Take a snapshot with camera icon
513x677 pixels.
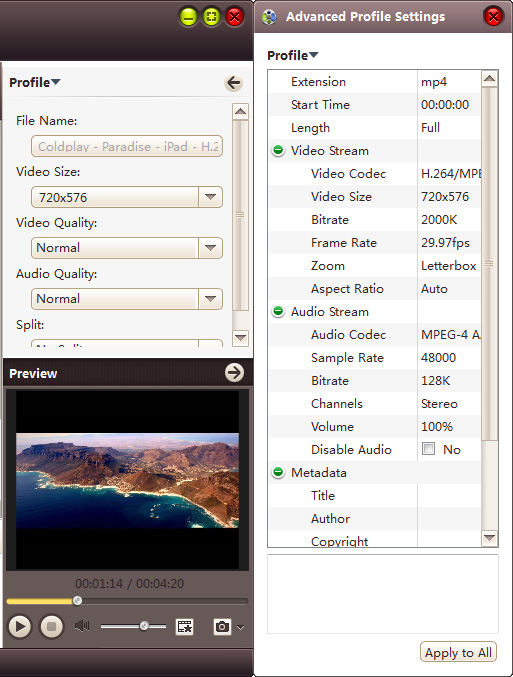(x=222, y=626)
